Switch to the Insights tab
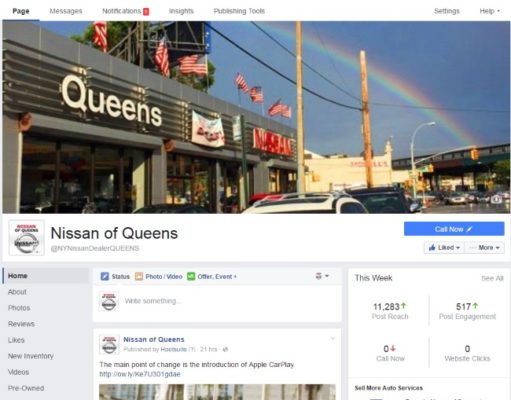511x400 pixels. pos(181,11)
